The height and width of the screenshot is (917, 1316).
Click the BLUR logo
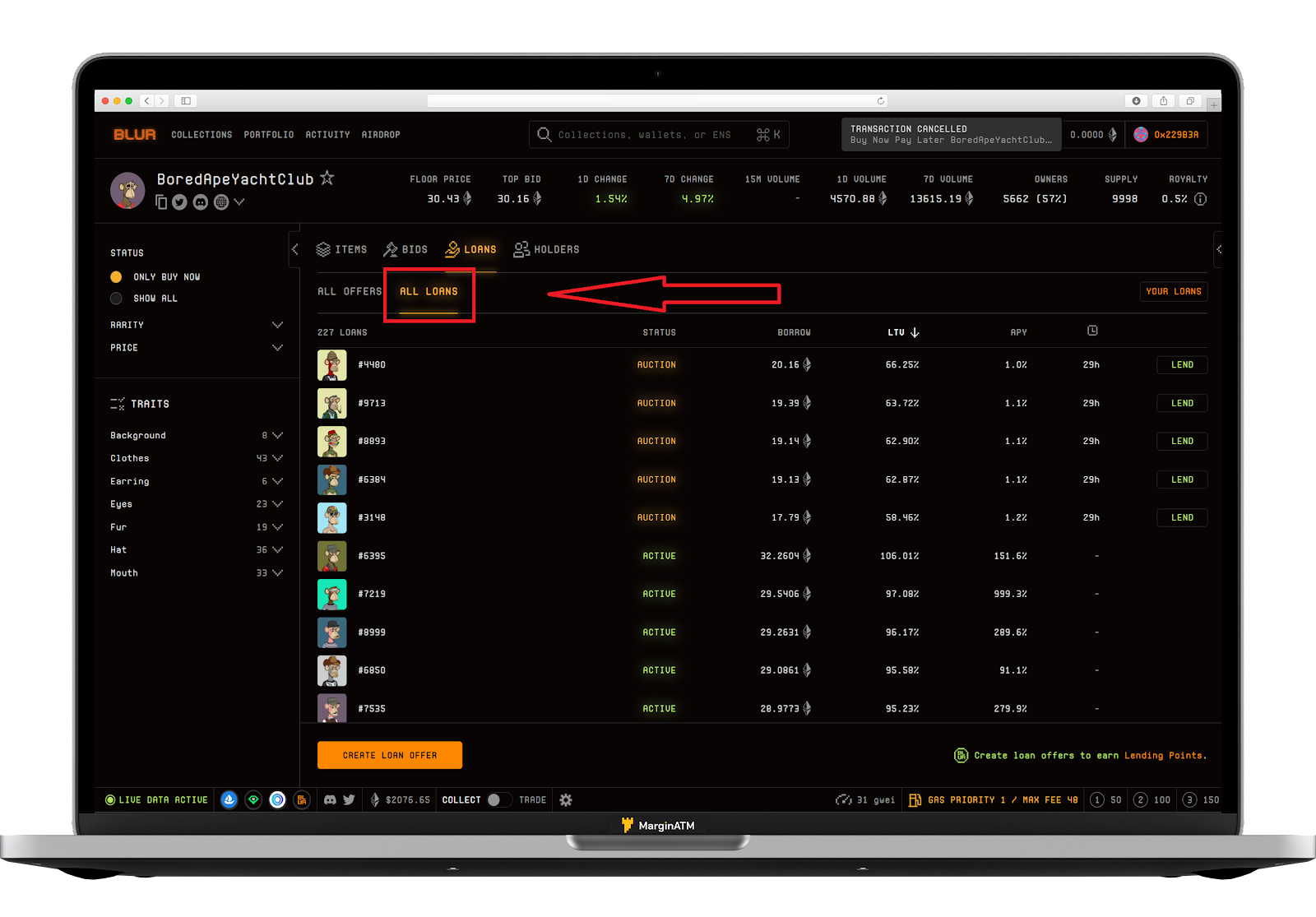pos(135,134)
